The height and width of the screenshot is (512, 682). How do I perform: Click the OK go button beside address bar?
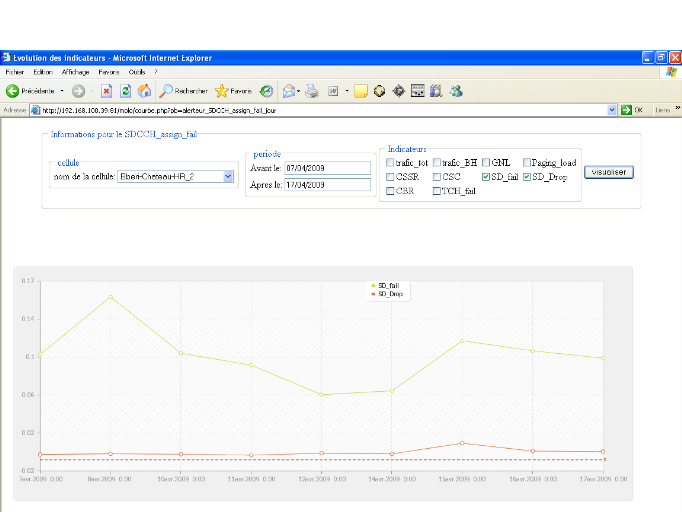(x=632, y=110)
